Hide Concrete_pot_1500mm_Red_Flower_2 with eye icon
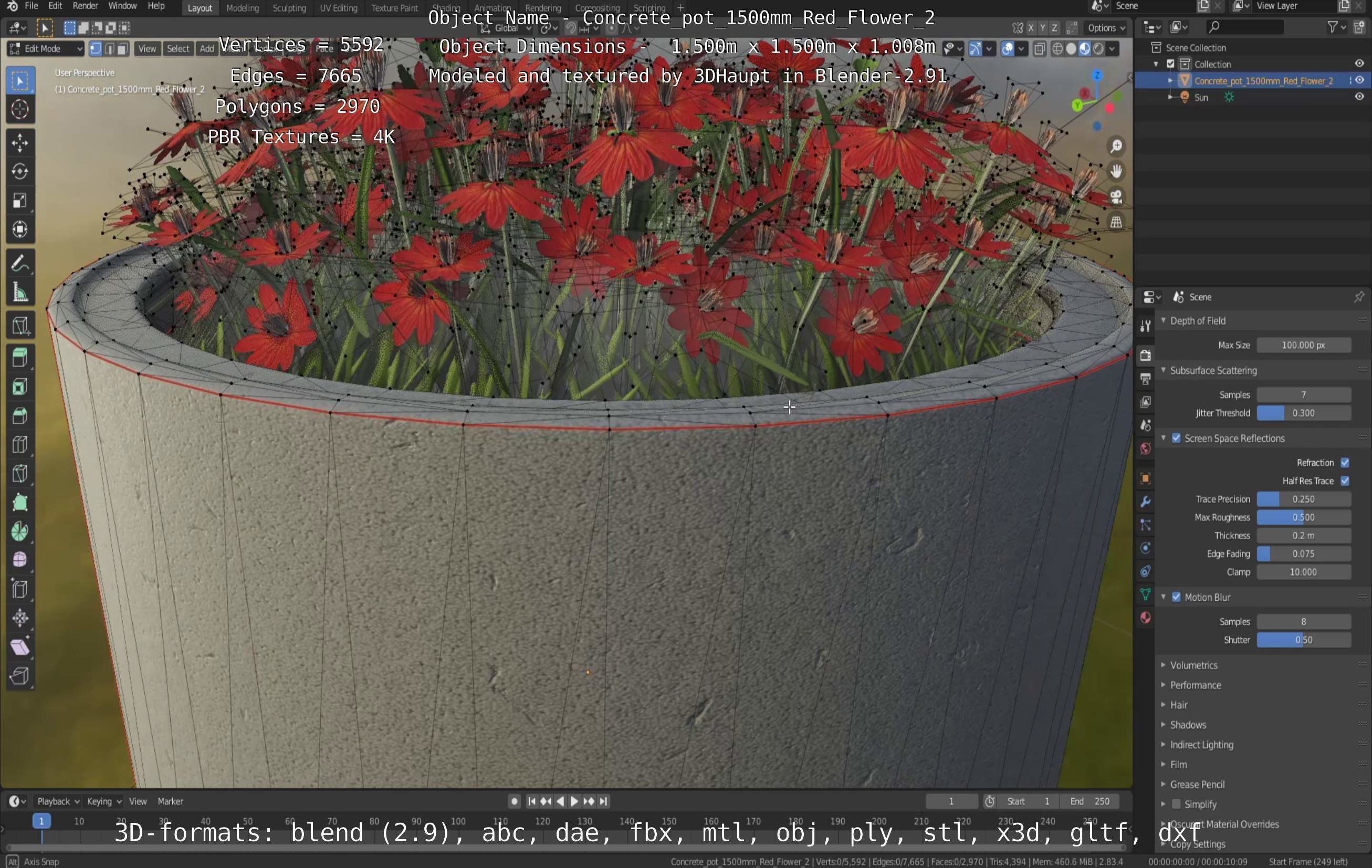This screenshot has height=868, width=1372. tap(1359, 81)
